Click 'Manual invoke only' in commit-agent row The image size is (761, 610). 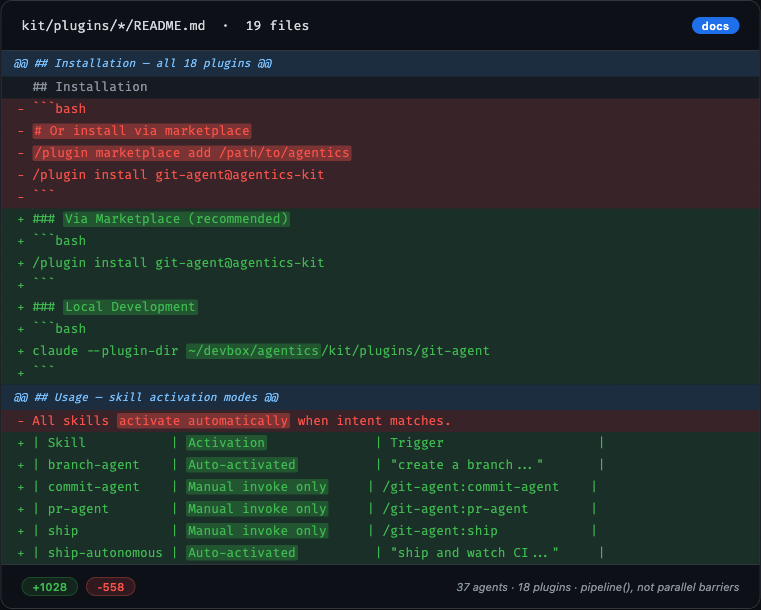point(257,487)
